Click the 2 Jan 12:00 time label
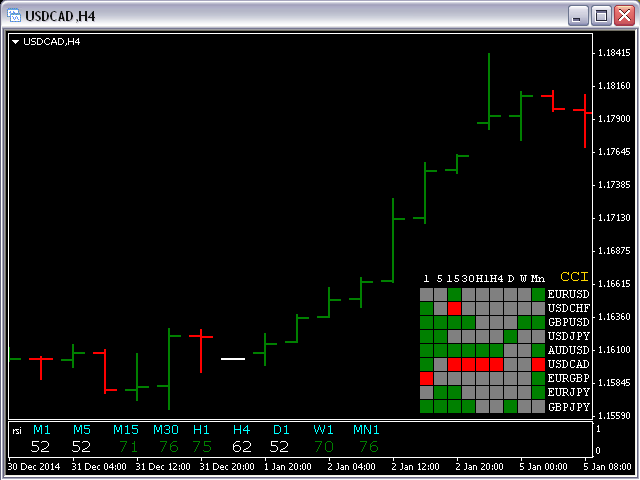This screenshot has height=480, width=640. point(415,467)
